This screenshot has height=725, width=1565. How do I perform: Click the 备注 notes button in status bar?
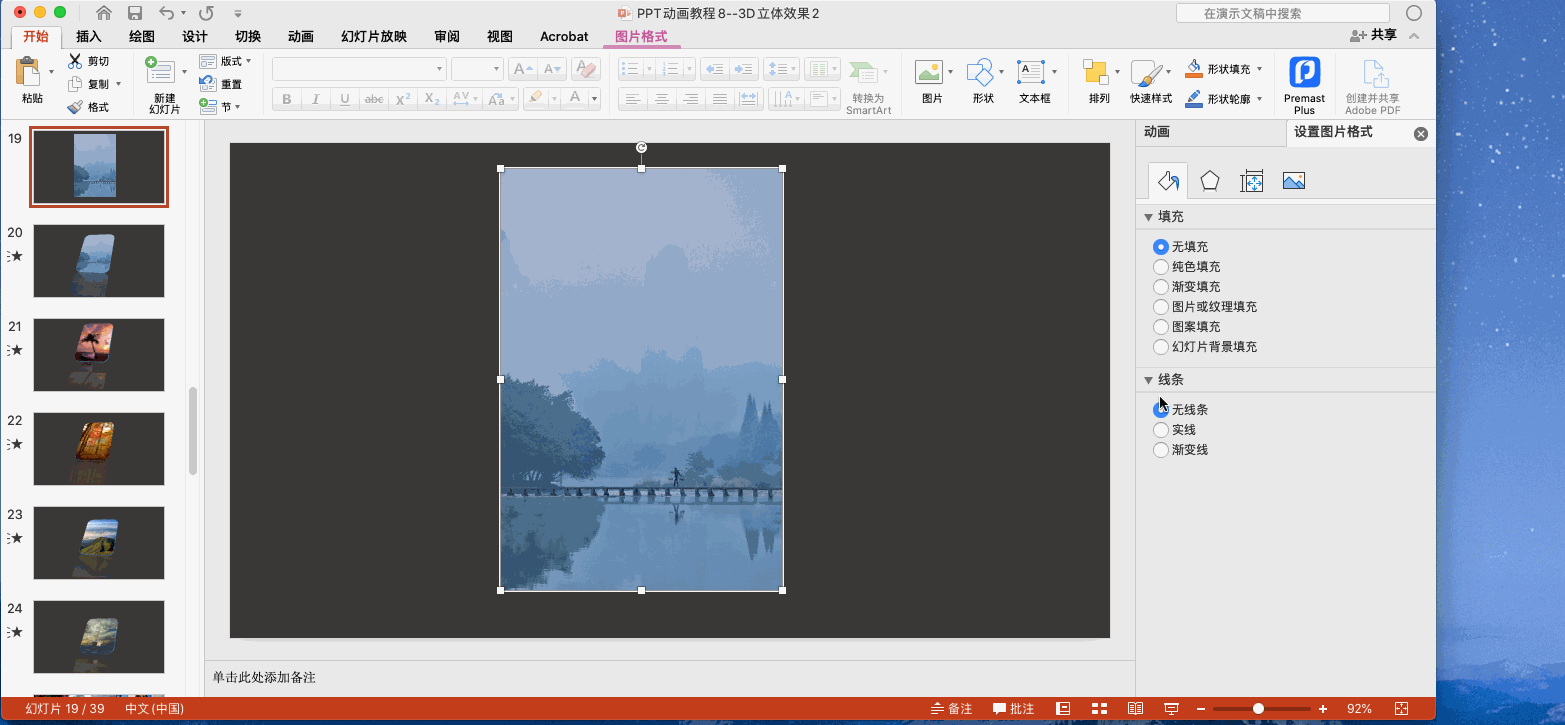click(950, 709)
